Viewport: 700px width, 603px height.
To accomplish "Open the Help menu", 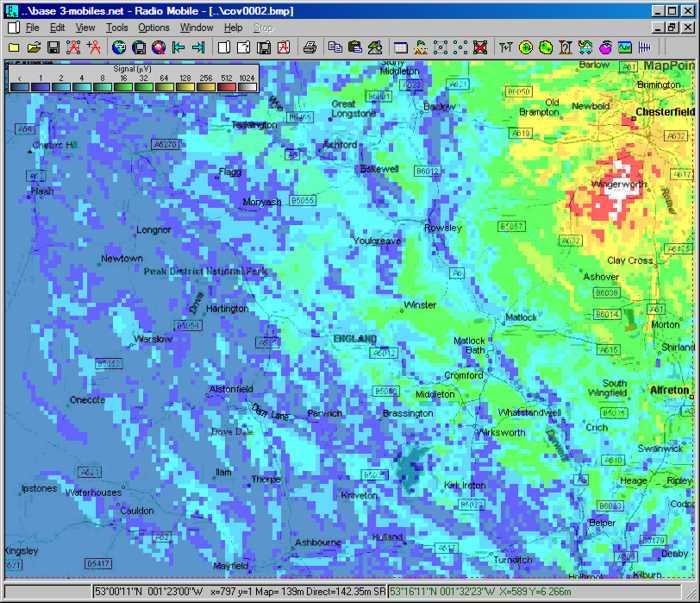I will point(233,28).
